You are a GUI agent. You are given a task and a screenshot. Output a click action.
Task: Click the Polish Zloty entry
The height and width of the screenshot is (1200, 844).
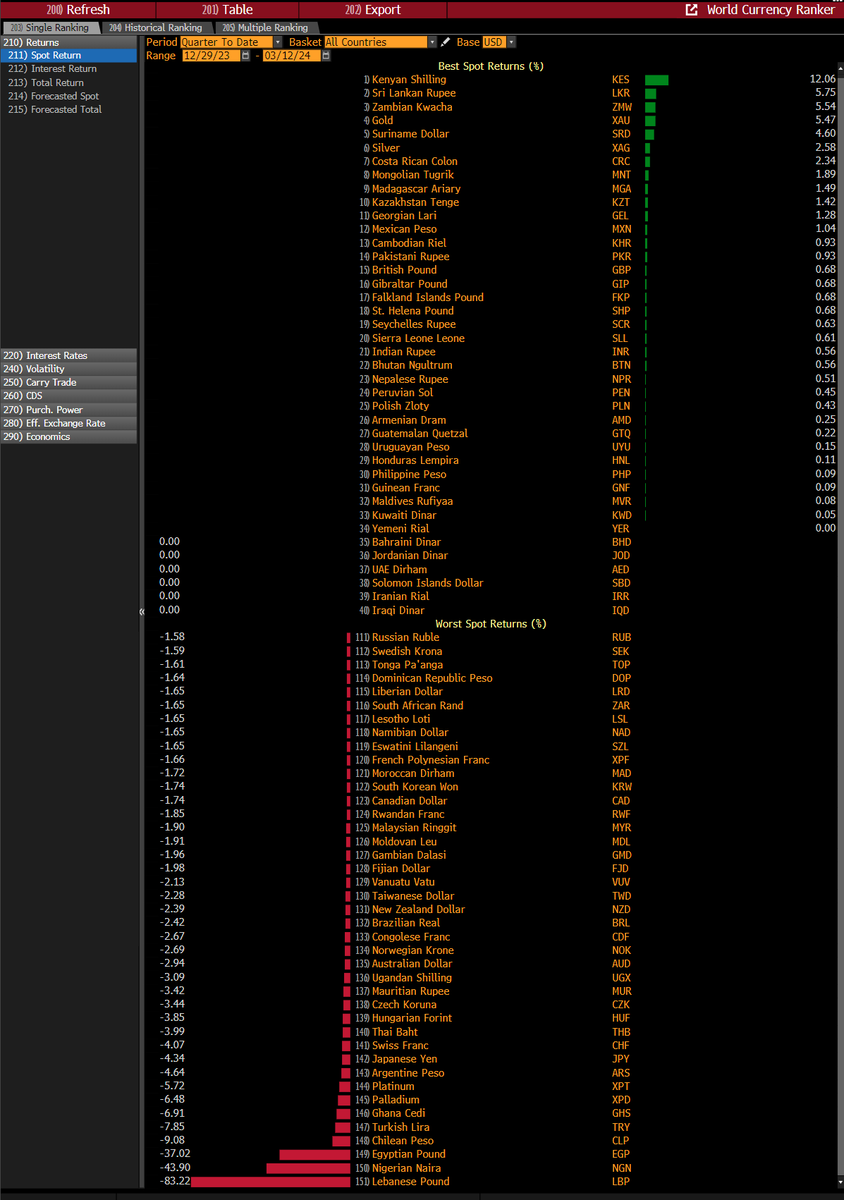coord(400,406)
